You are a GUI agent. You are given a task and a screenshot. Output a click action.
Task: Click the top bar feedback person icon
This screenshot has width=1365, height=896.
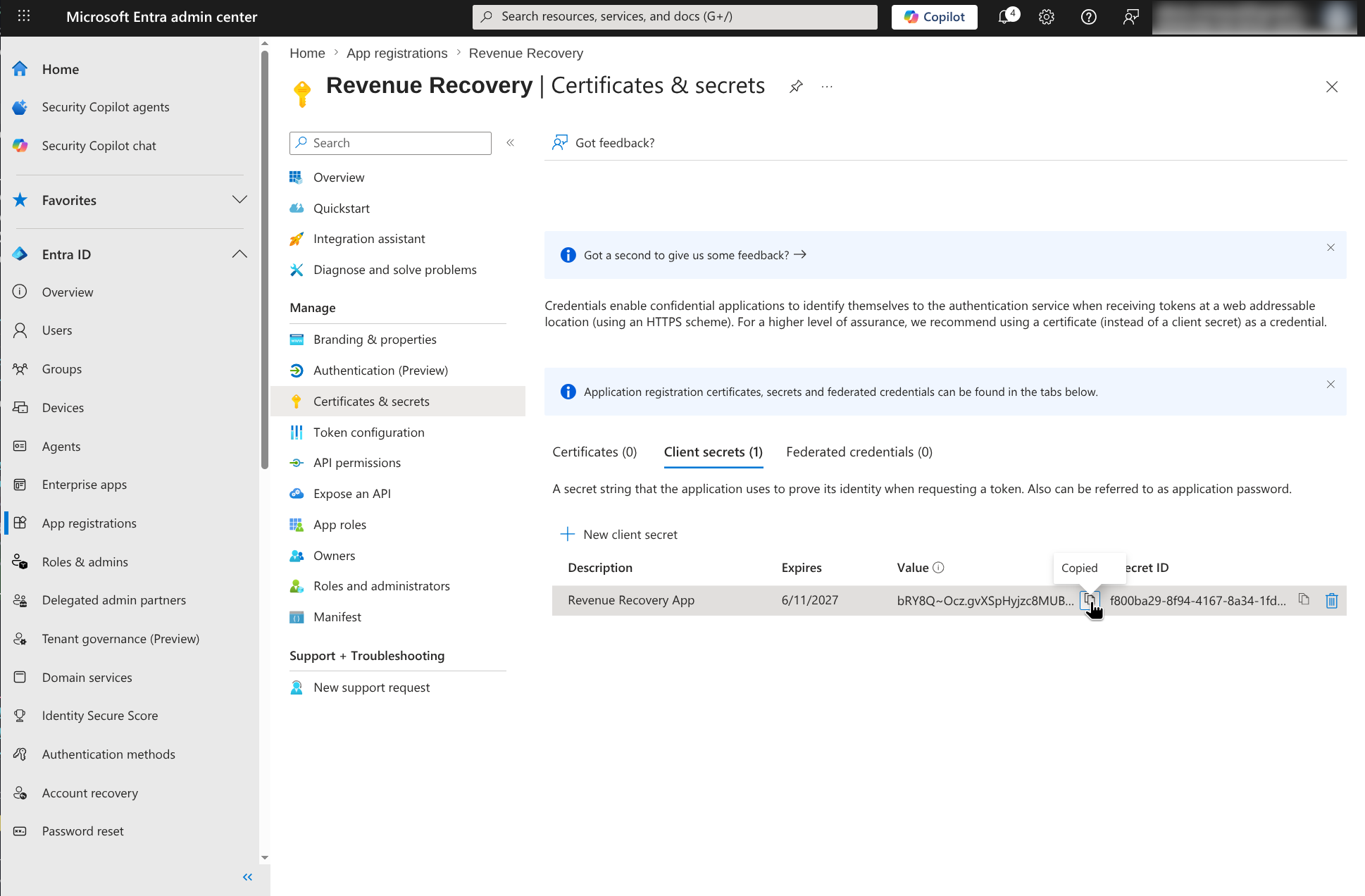1131,17
